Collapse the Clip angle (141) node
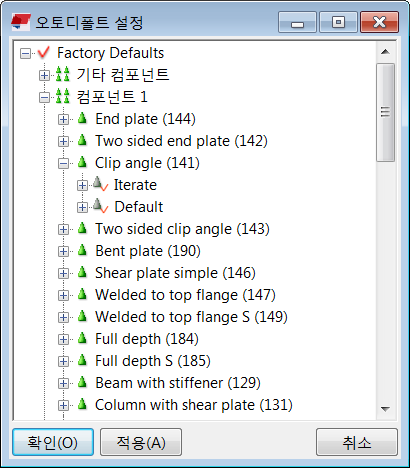 click(63, 163)
